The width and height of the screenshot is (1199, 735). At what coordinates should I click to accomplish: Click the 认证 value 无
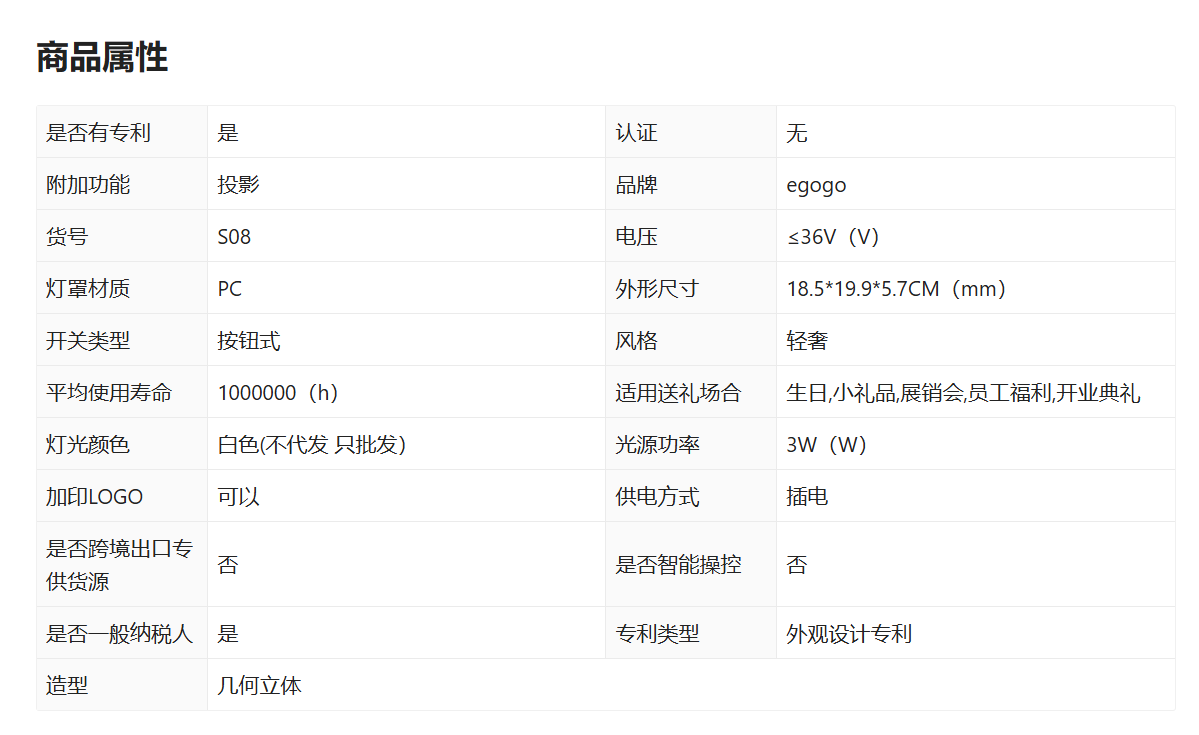pos(797,133)
